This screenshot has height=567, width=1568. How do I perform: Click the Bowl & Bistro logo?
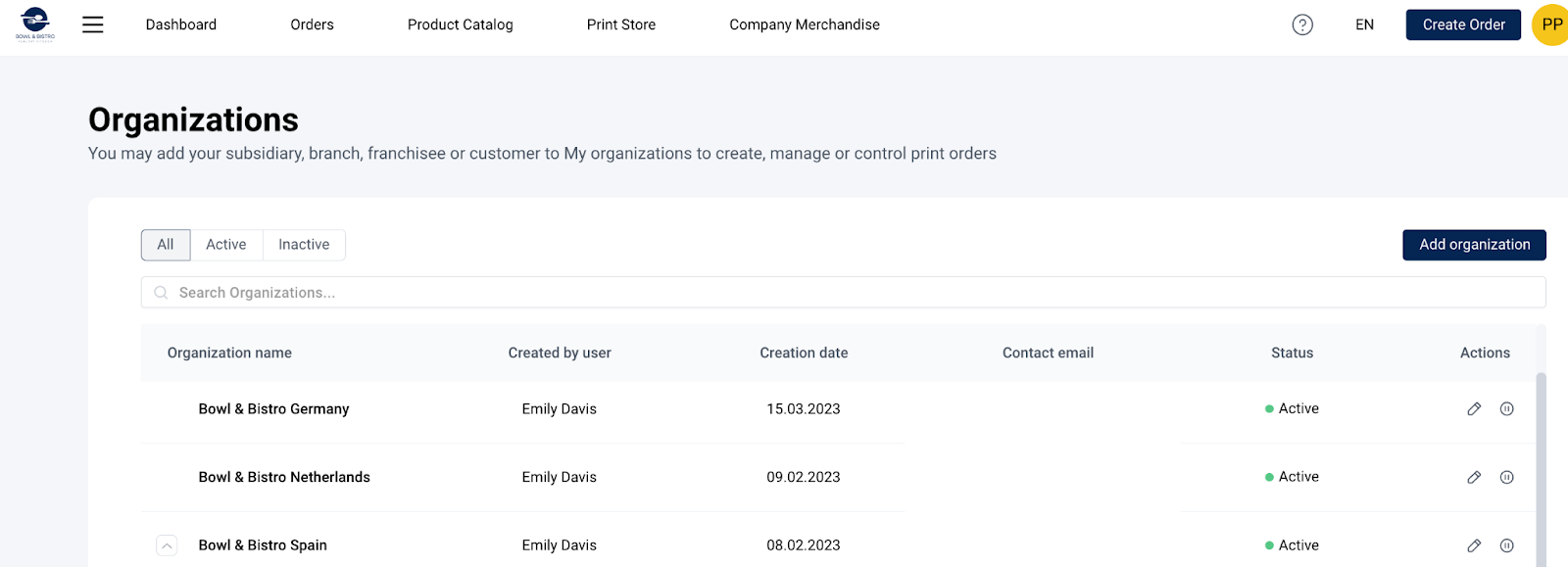pyautogui.click(x=35, y=24)
